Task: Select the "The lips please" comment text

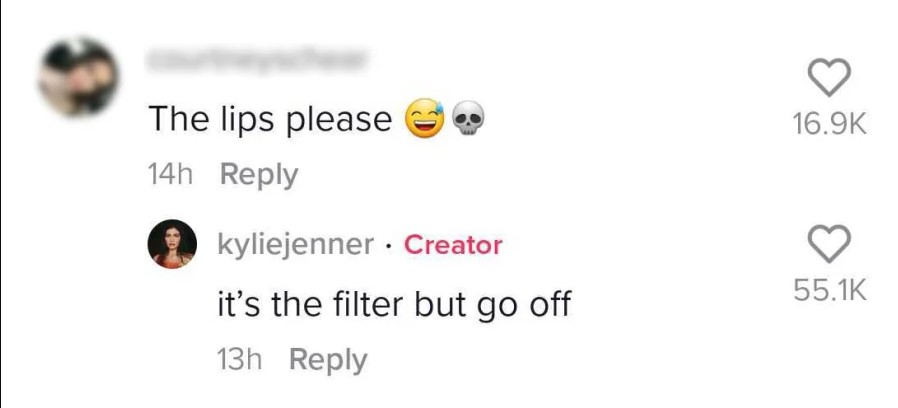Action: (x=270, y=120)
